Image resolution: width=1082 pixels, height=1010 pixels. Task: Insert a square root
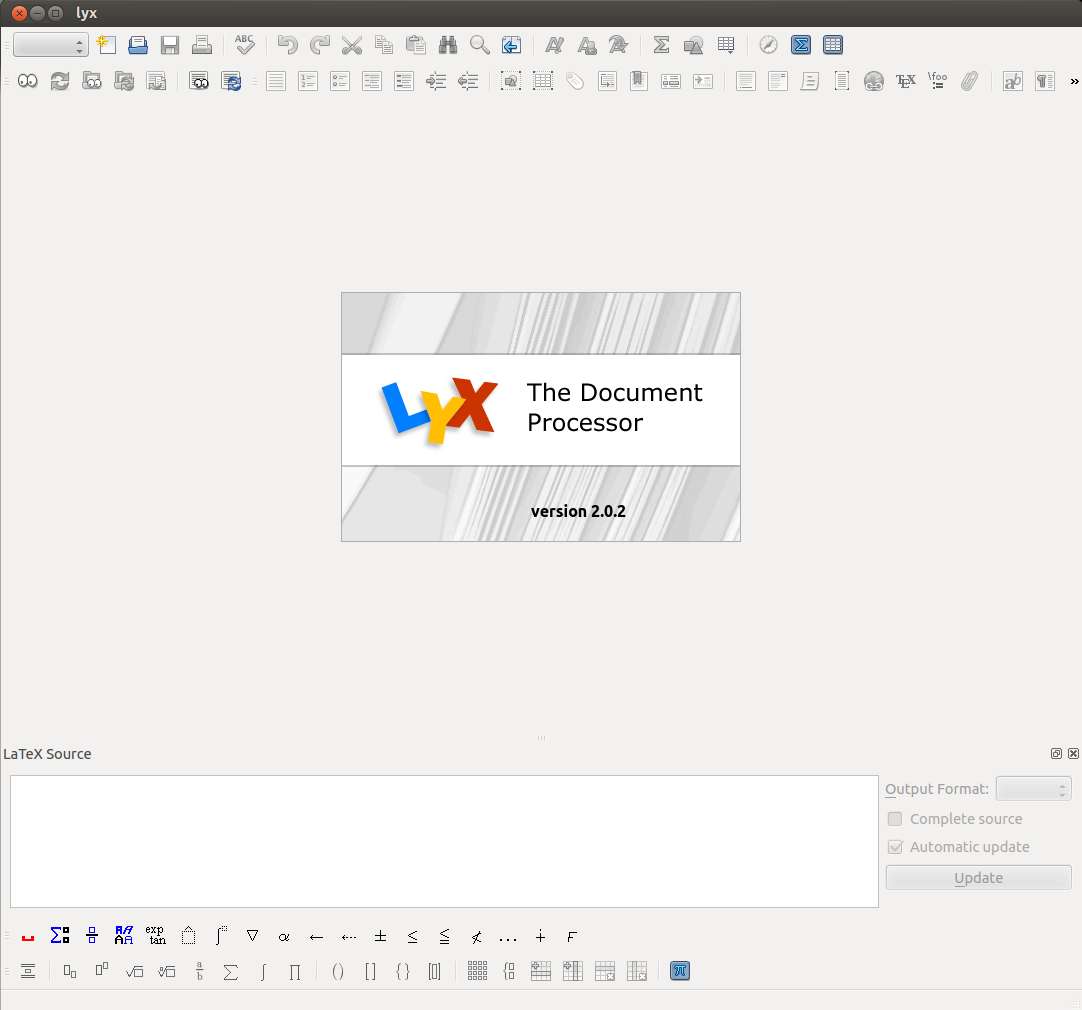135,971
